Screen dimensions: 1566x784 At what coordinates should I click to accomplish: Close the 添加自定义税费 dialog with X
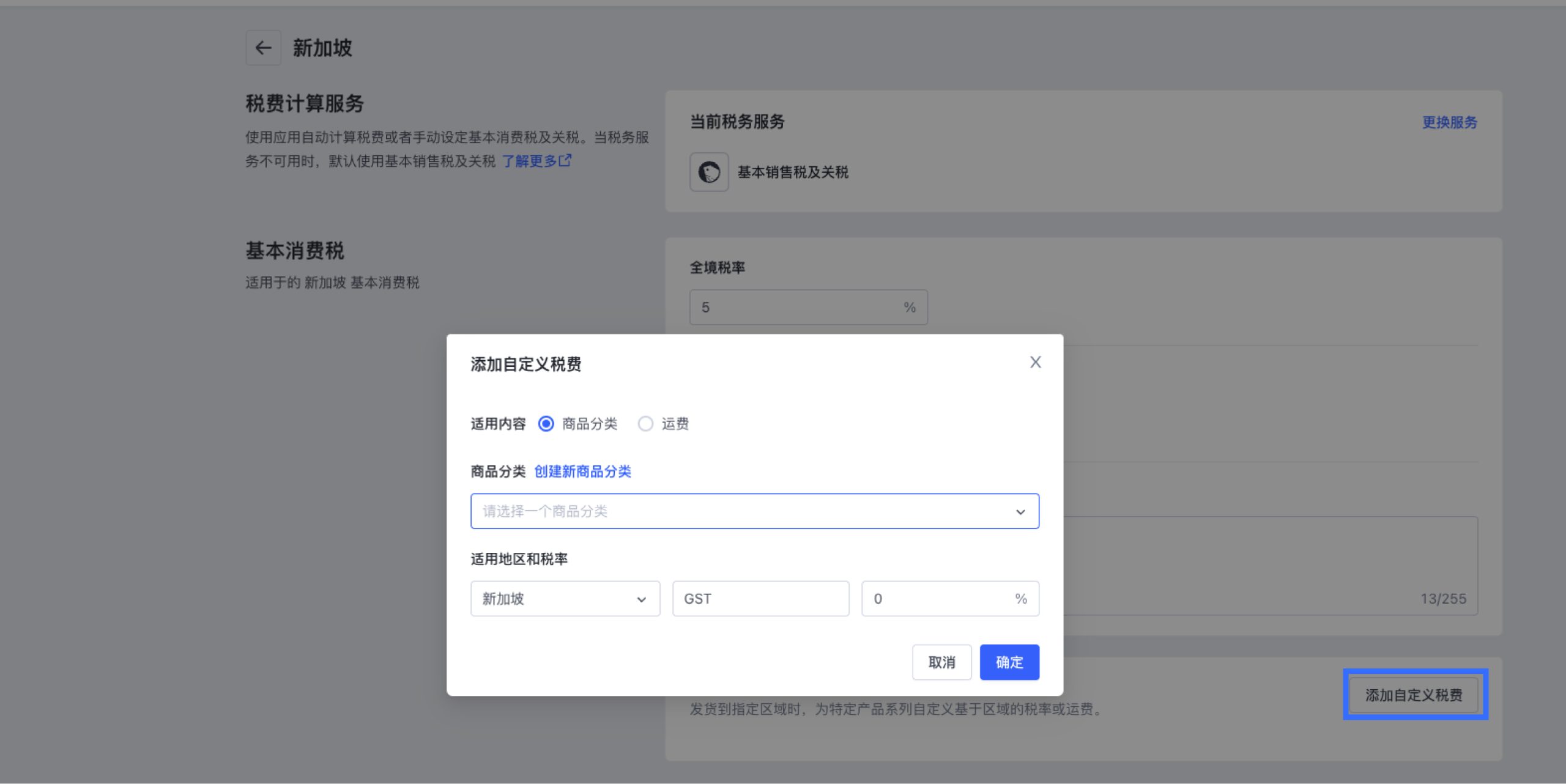tap(1035, 362)
